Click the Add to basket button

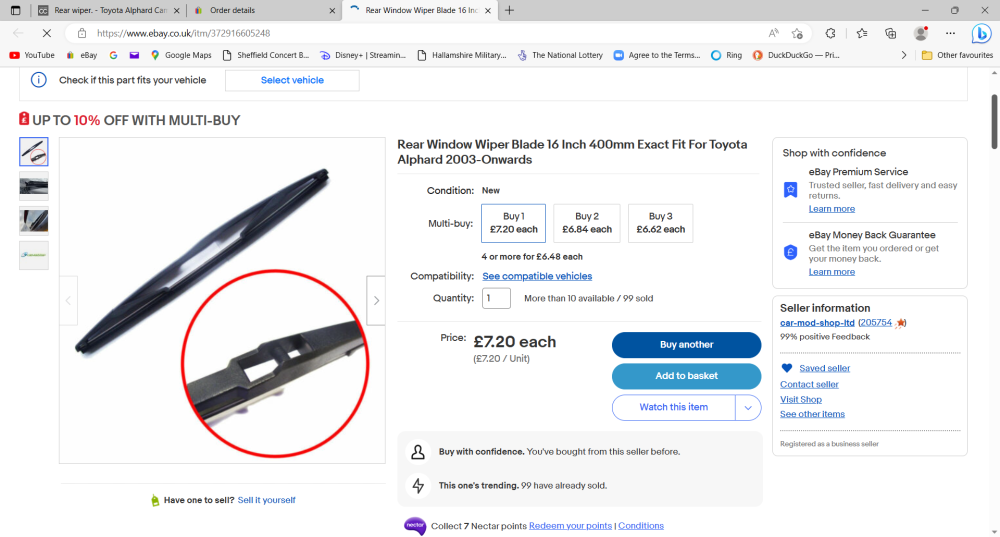686,376
